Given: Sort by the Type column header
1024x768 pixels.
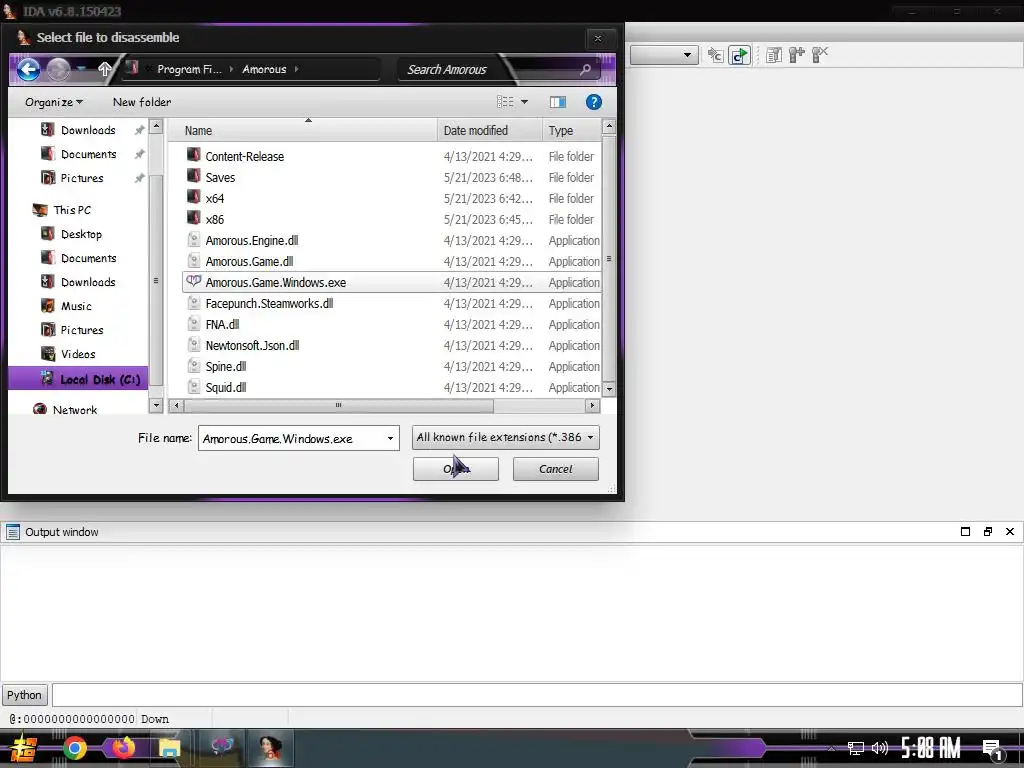Looking at the screenshot, I should (x=571, y=131).
